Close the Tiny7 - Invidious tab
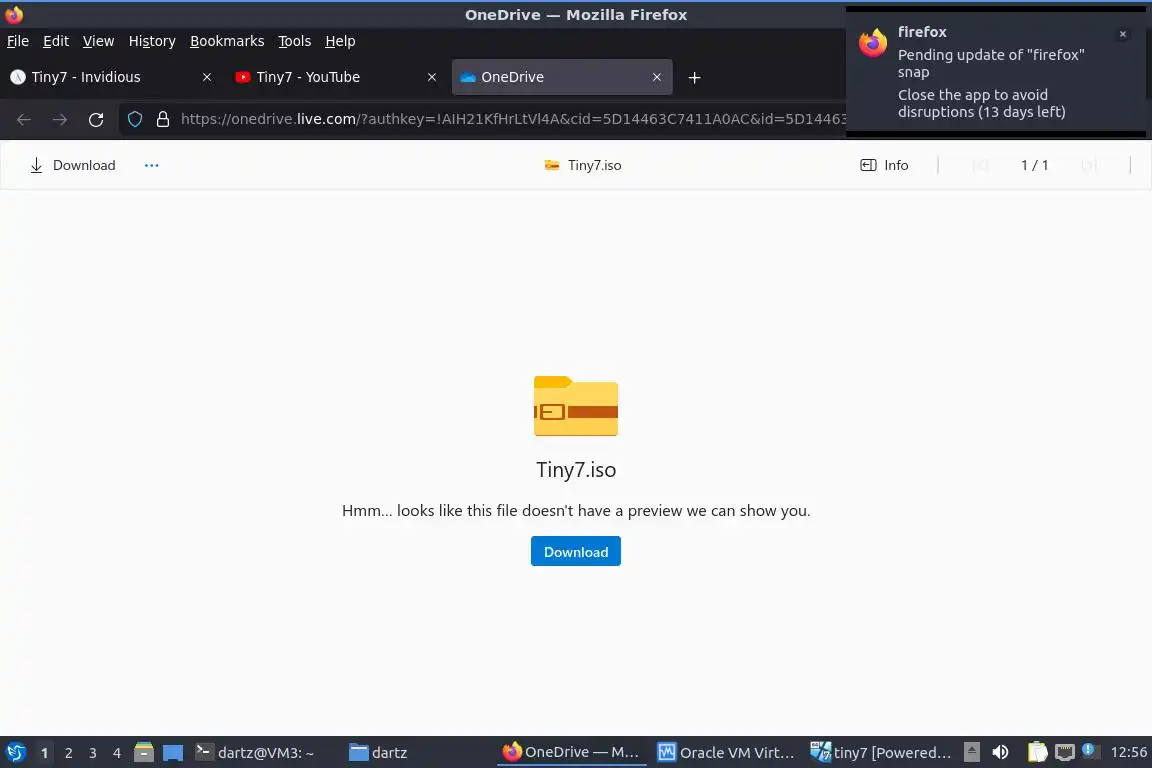Image resolution: width=1152 pixels, height=768 pixels. click(x=207, y=77)
